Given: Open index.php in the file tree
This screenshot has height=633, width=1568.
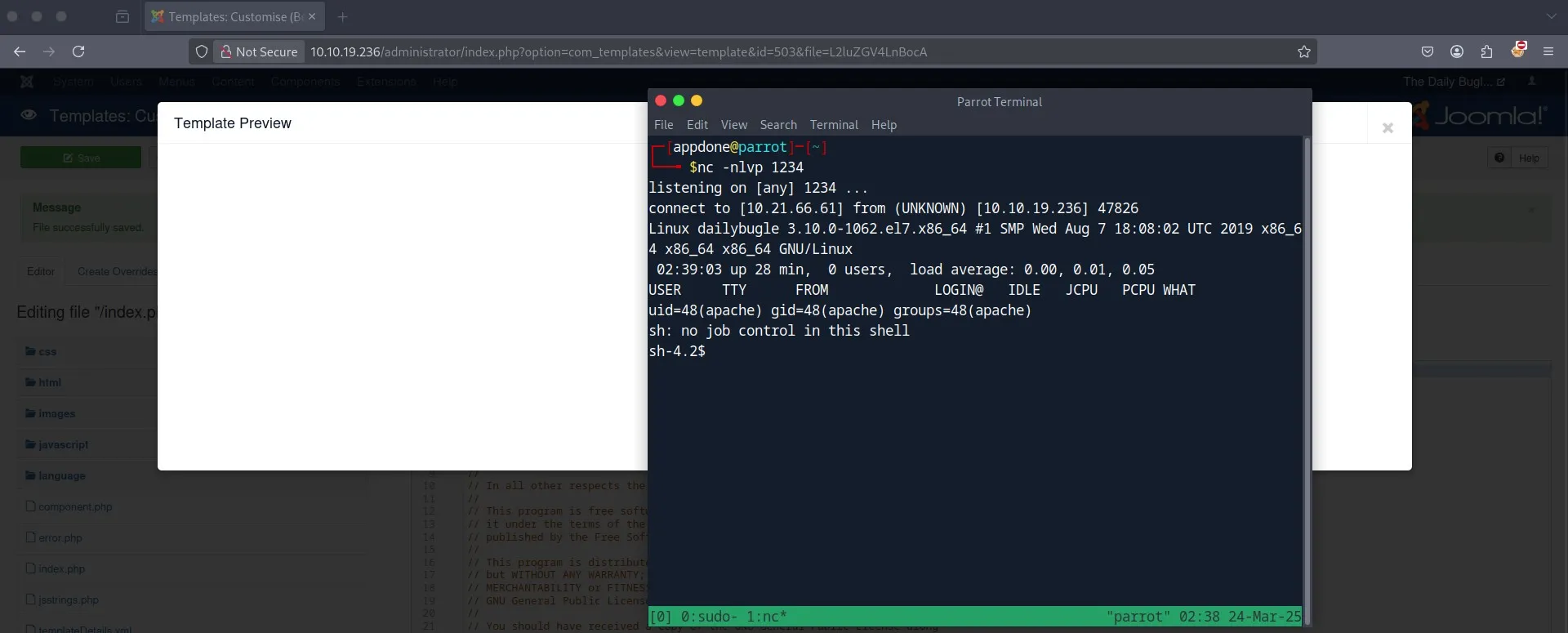Looking at the screenshot, I should [55, 568].
